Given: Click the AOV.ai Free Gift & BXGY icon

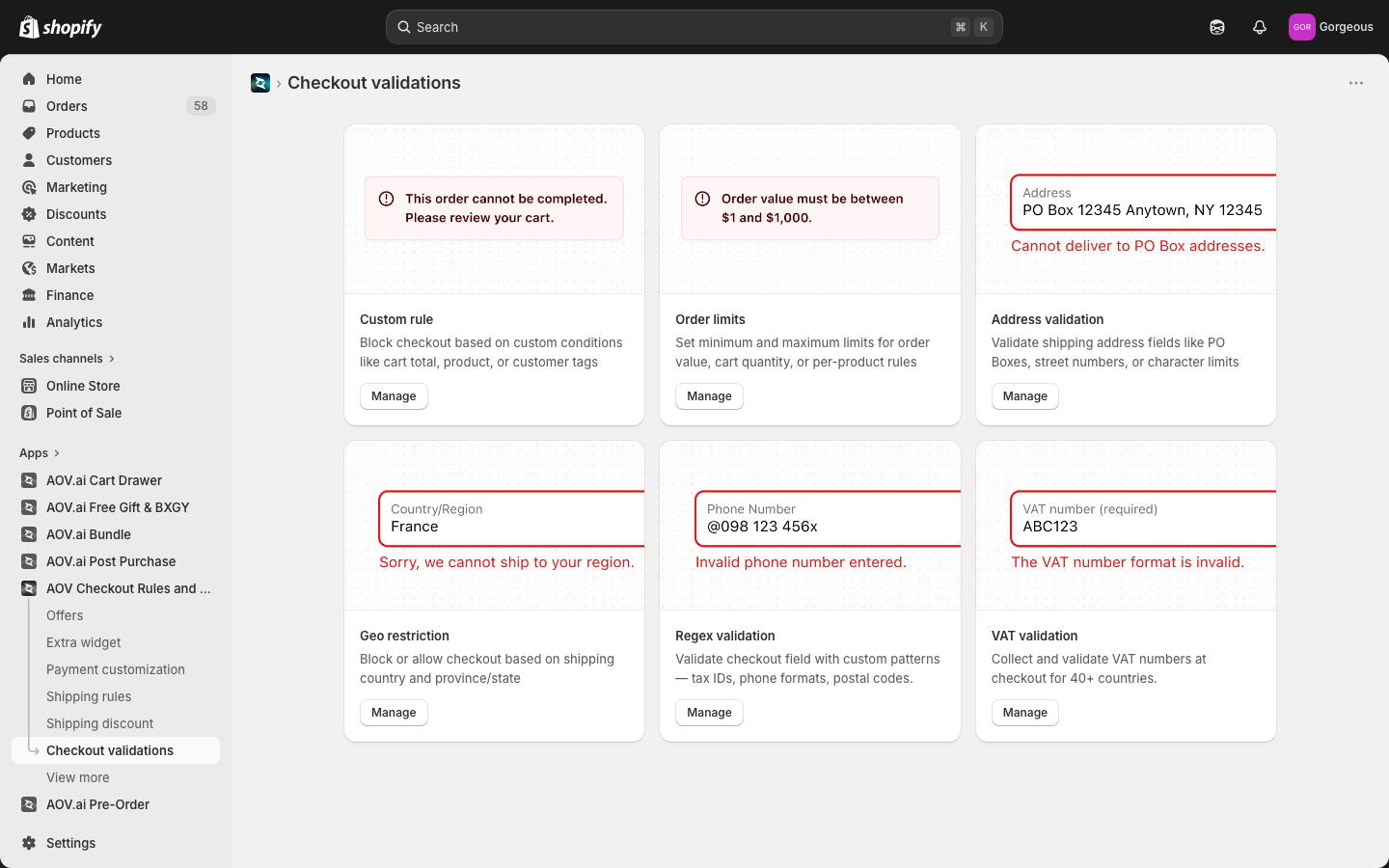Looking at the screenshot, I should point(29,507).
